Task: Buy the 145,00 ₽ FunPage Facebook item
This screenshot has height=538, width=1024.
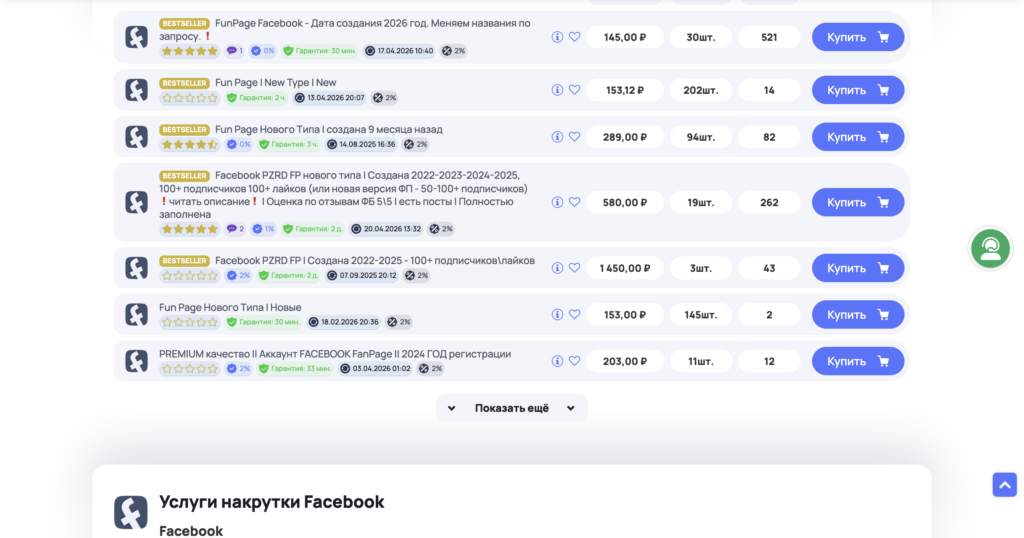Action: coord(857,37)
